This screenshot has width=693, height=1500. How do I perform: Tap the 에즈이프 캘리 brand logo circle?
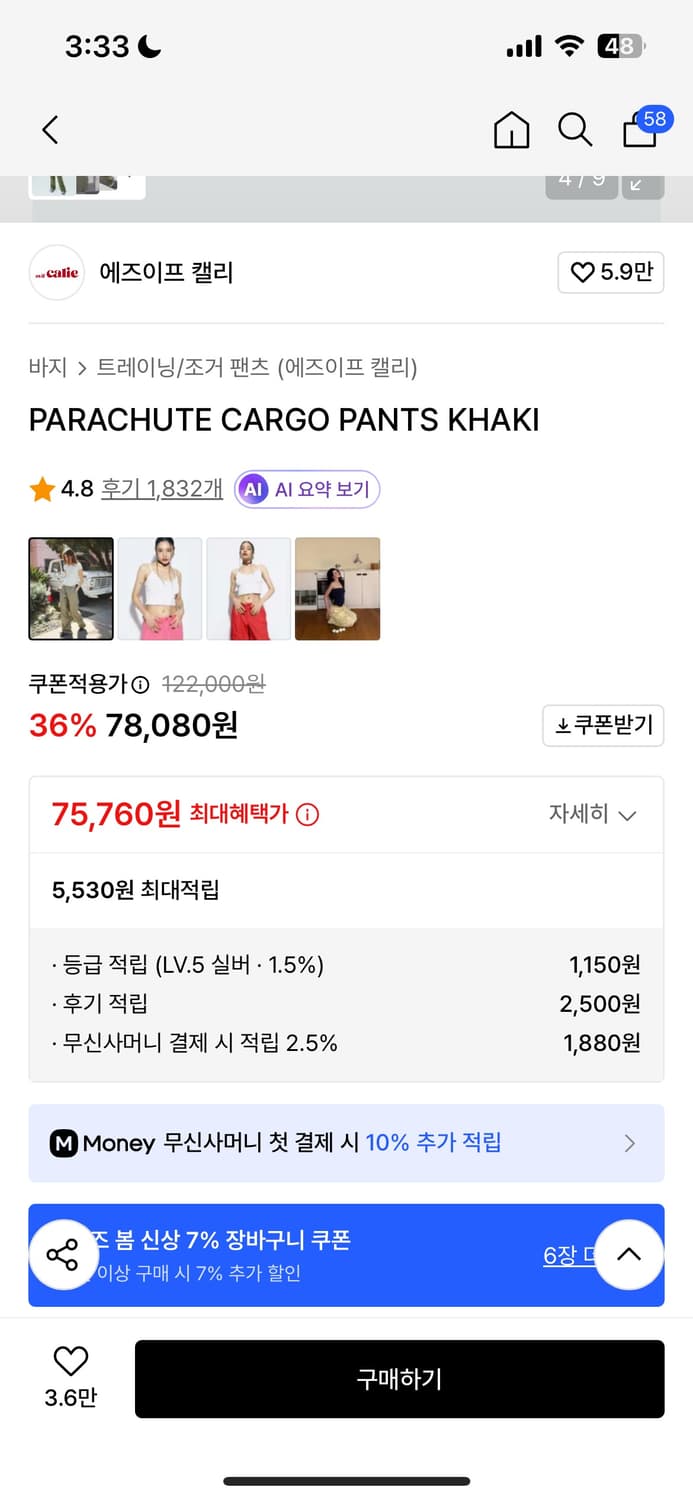coord(57,272)
